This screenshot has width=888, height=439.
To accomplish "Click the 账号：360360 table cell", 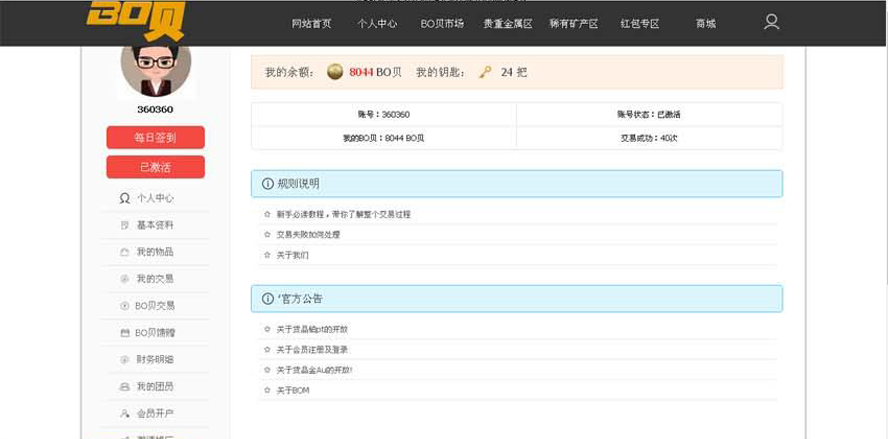I will click(x=383, y=114).
